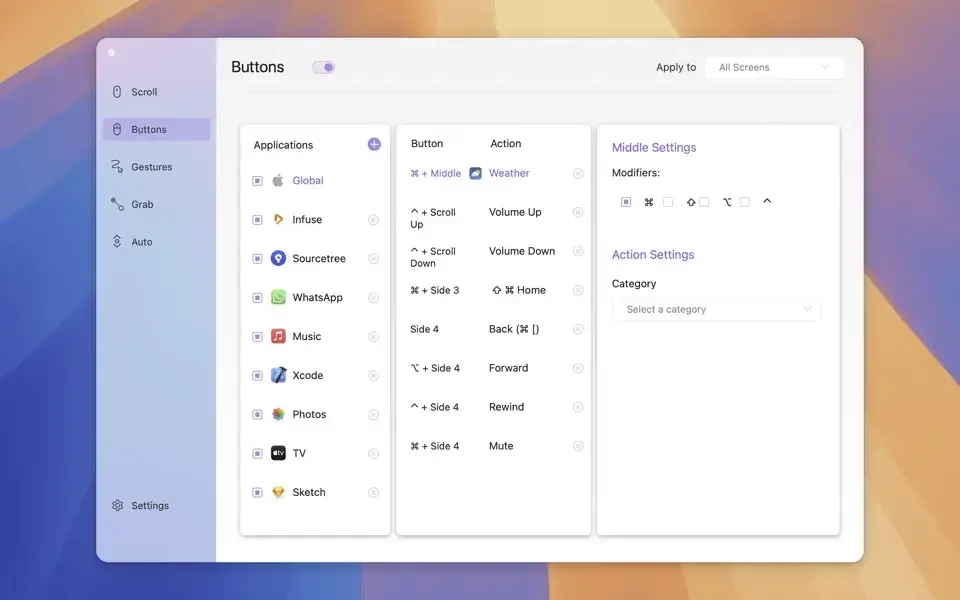Select the Side 4 Back row
The height and width of the screenshot is (600, 960).
coord(493,329)
